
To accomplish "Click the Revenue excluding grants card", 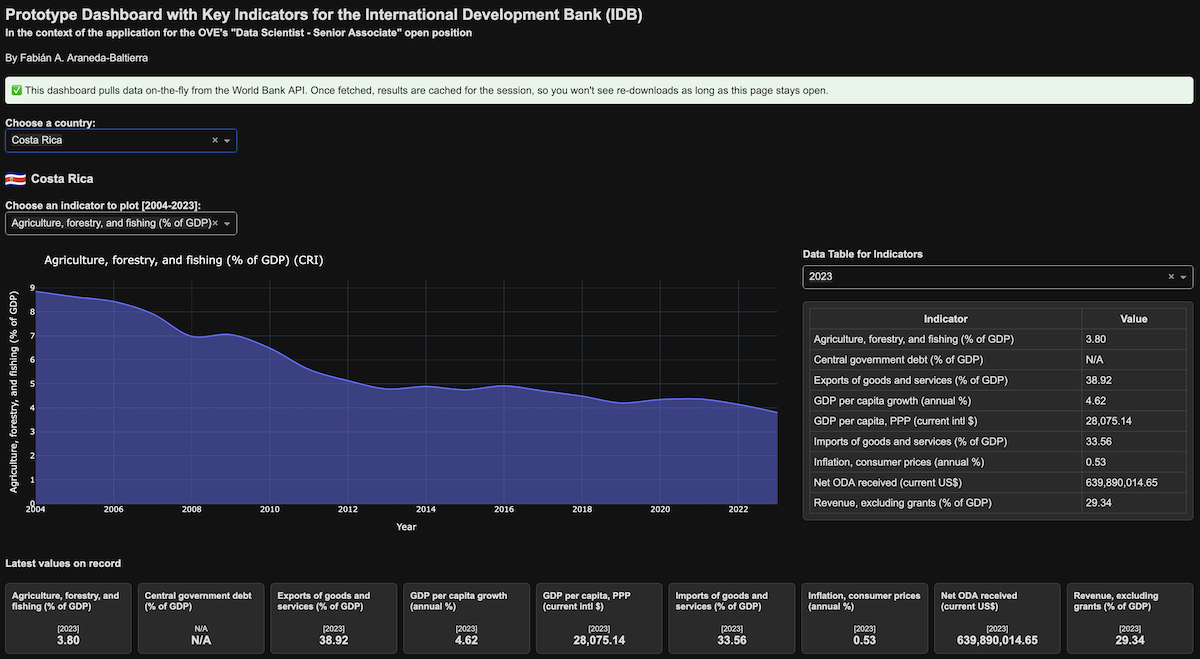I will 1130,618.
